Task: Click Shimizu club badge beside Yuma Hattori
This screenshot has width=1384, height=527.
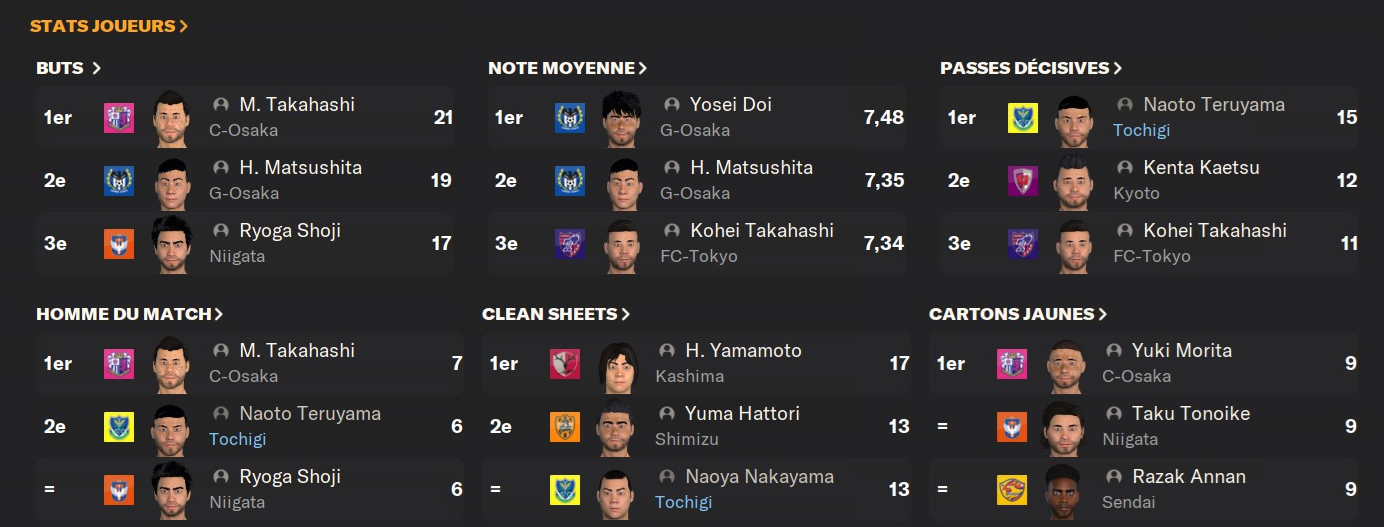Action: pyautogui.click(x=565, y=427)
